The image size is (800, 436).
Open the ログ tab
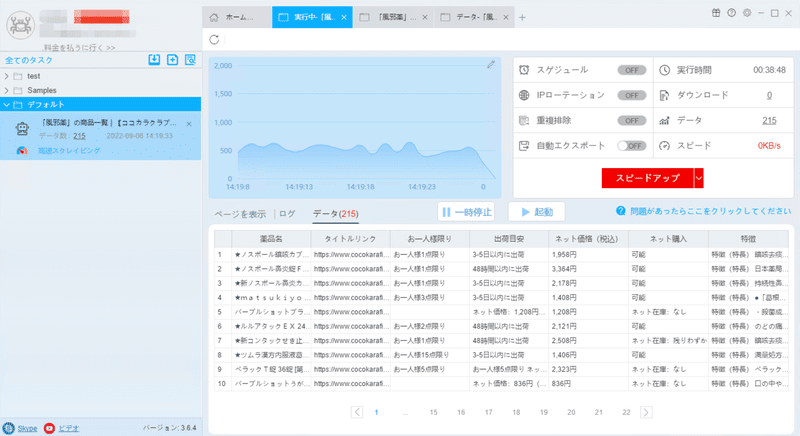(287, 214)
